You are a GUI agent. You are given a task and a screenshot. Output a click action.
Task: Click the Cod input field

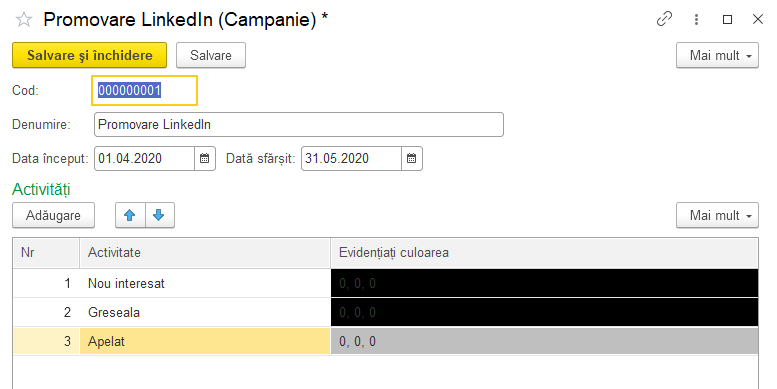[144, 90]
